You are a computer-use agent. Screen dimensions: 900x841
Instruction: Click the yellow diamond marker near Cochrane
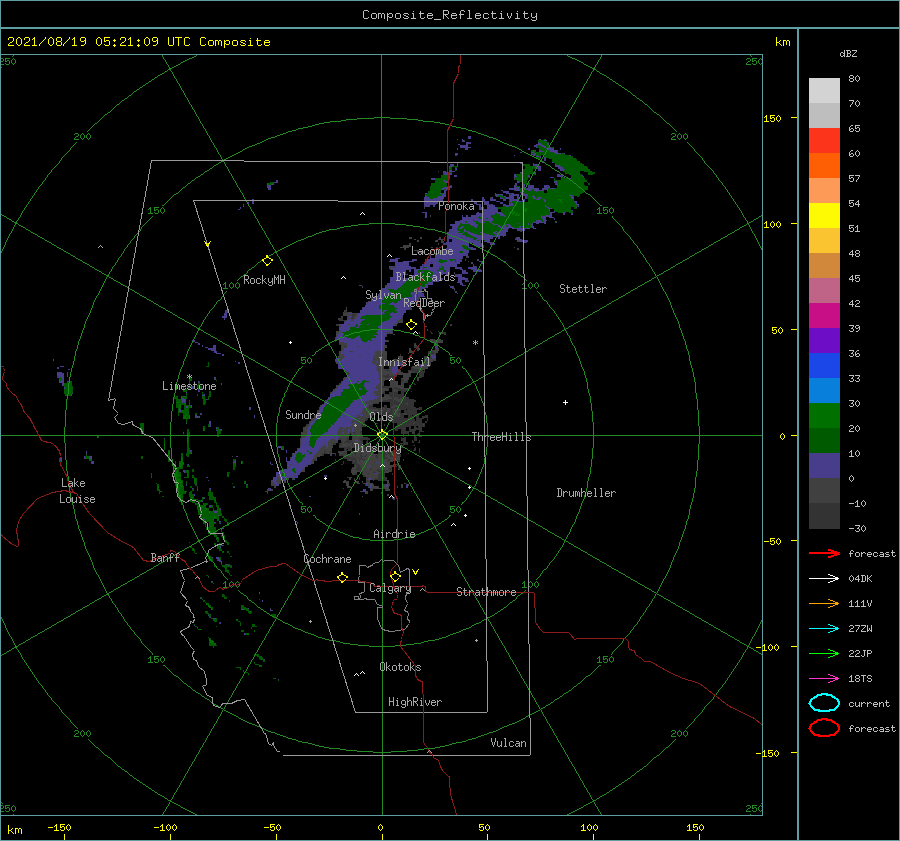pos(342,577)
